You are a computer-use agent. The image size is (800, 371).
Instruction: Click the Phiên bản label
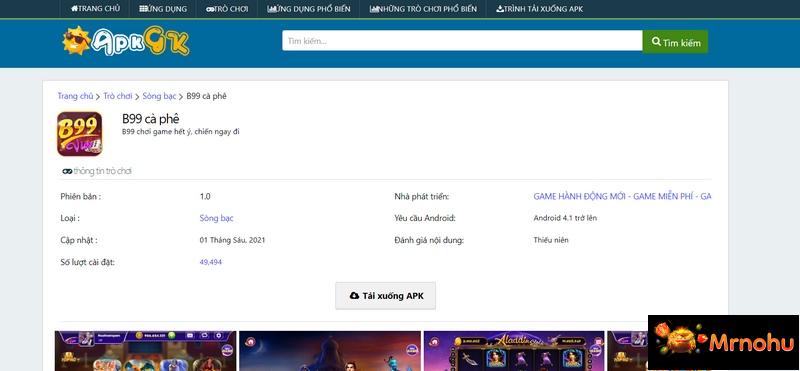80,196
